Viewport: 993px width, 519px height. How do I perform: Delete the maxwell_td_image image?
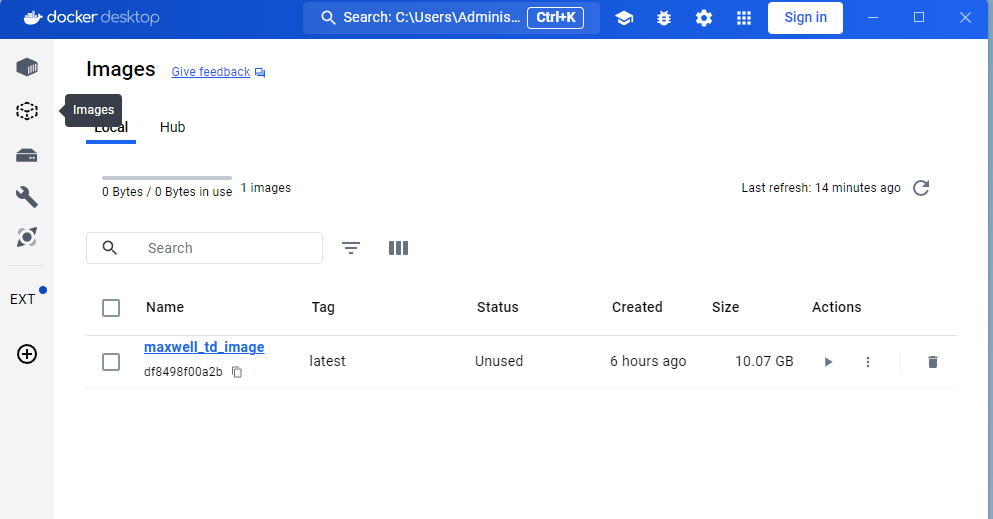[932, 362]
